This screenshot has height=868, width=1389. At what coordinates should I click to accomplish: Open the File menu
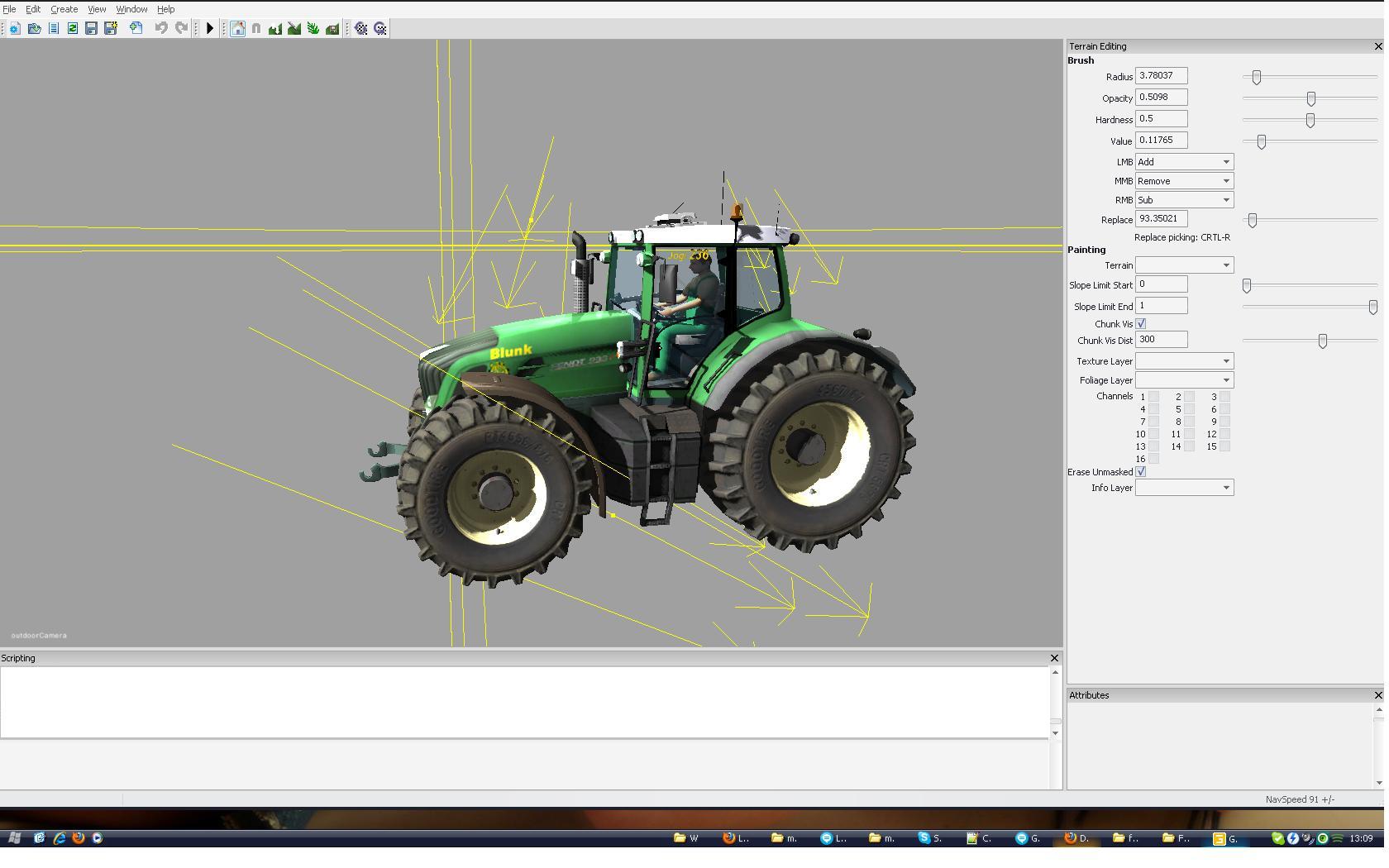coord(9,9)
